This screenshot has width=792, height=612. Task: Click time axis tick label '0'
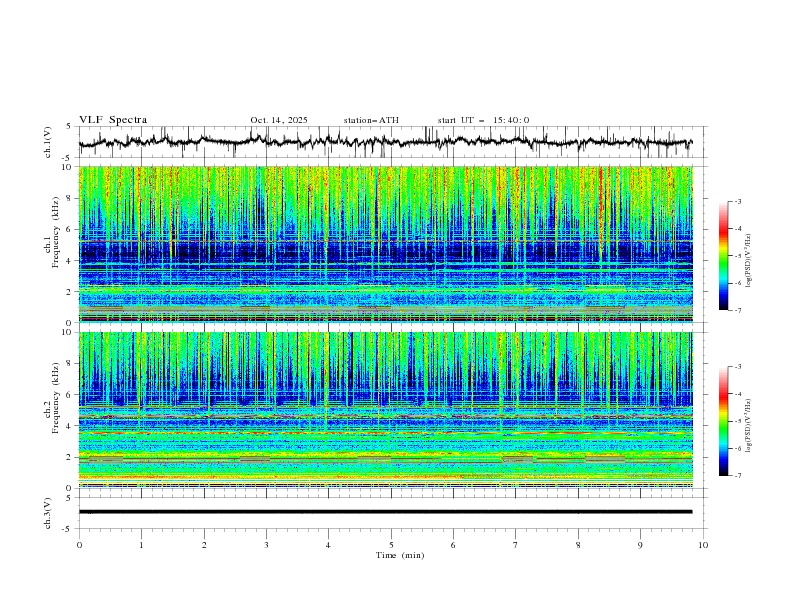coord(79,545)
